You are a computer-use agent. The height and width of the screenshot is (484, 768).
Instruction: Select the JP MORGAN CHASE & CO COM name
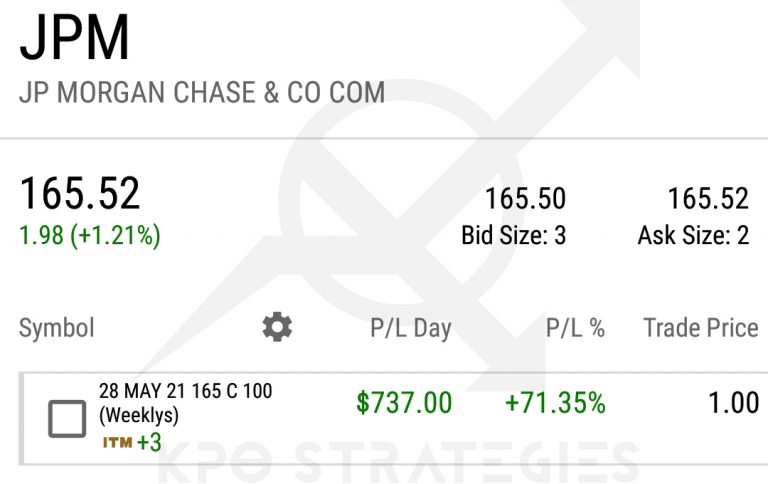(x=201, y=92)
